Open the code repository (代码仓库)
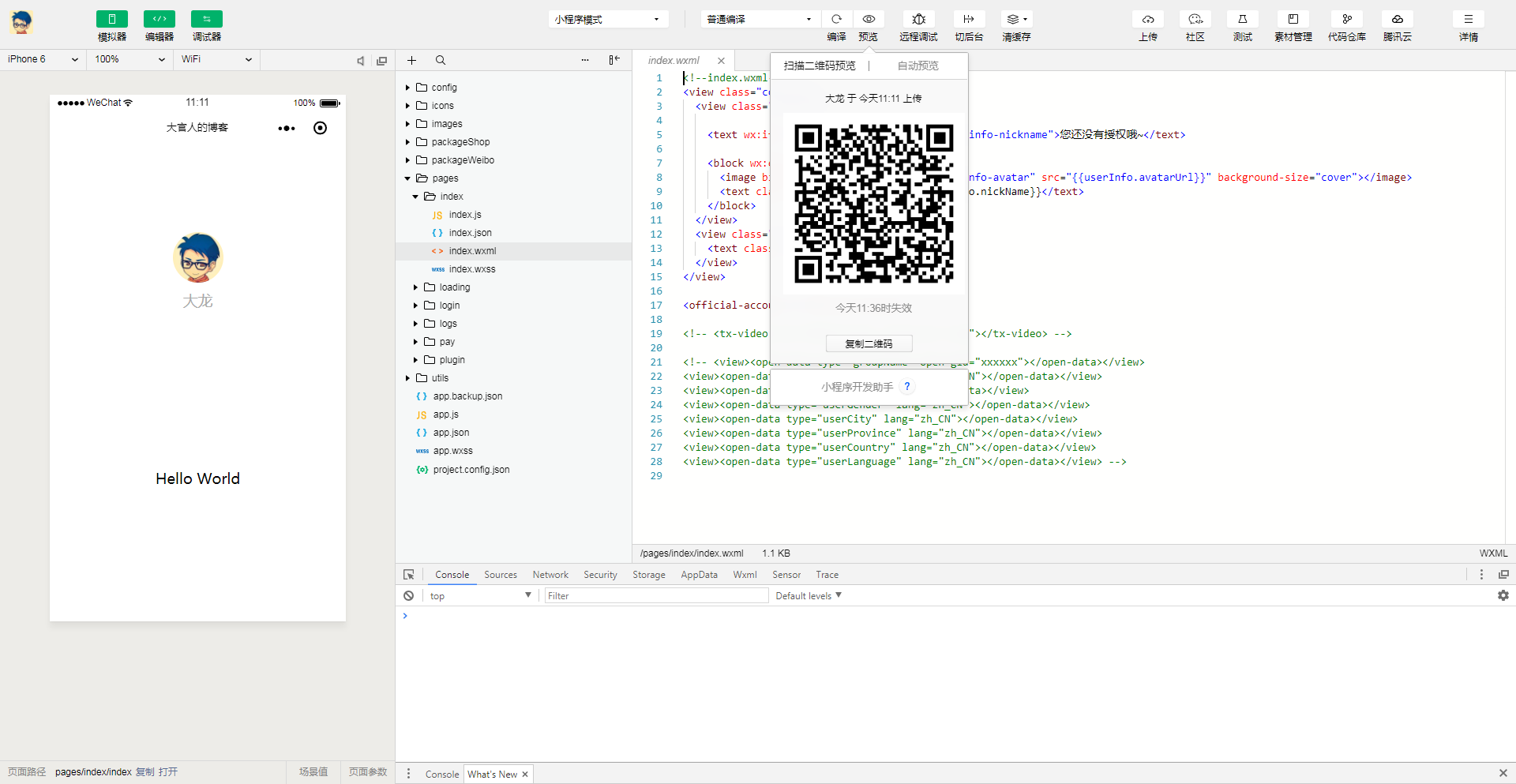This screenshot has height=784, width=1516. pyautogui.click(x=1347, y=19)
